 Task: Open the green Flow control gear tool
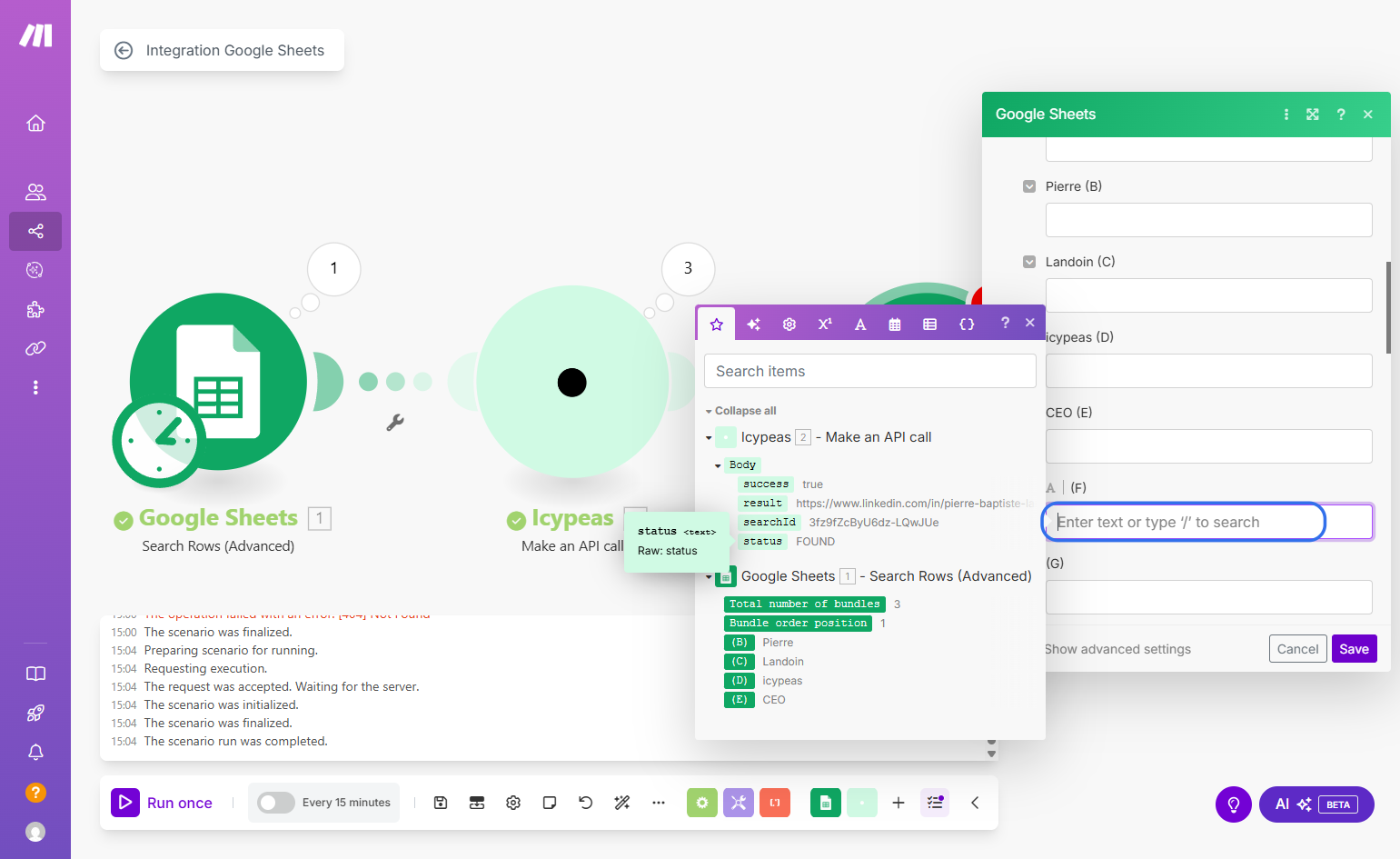(701, 803)
